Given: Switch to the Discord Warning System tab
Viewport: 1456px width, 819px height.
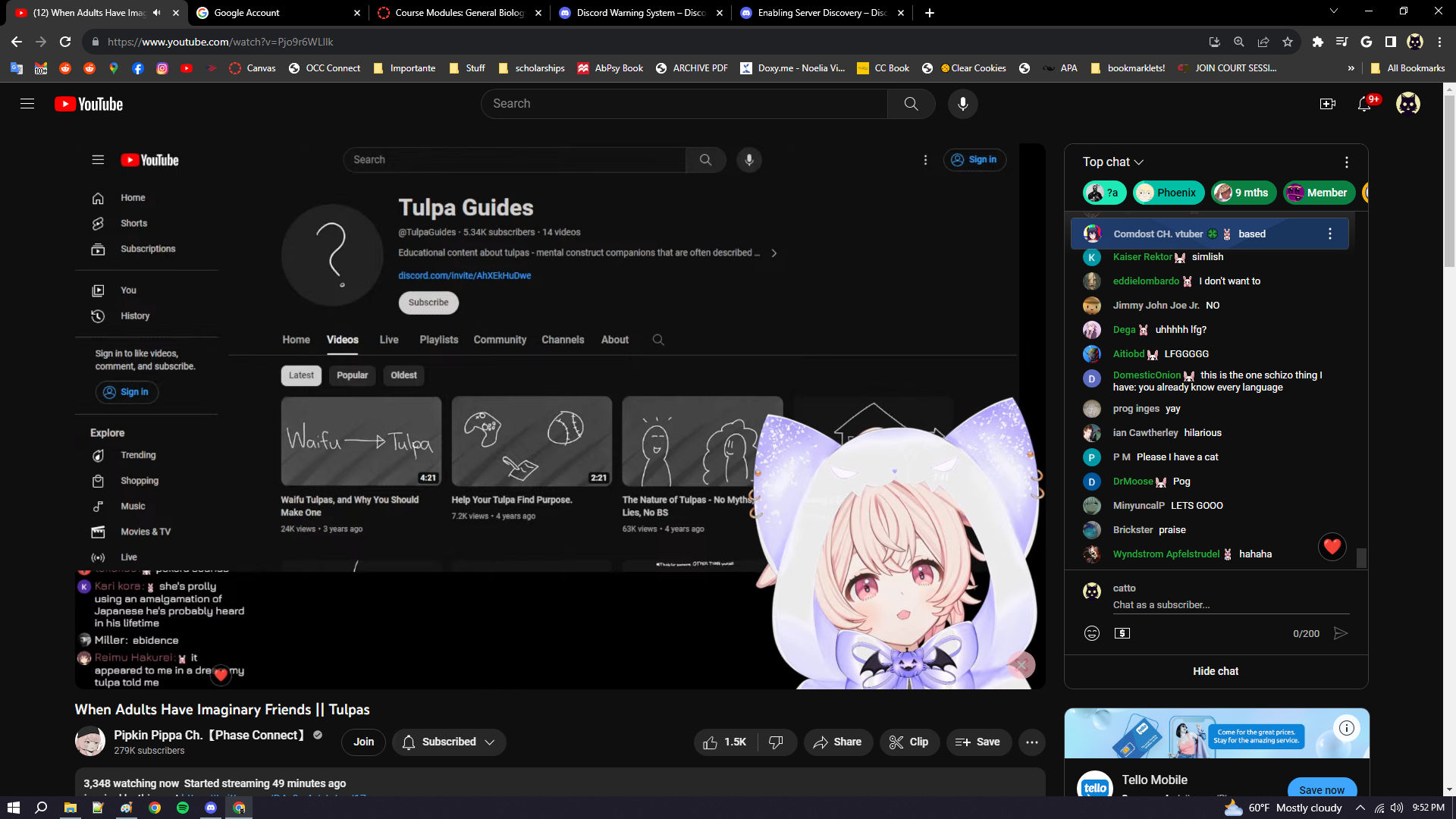Looking at the screenshot, I should [x=641, y=13].
